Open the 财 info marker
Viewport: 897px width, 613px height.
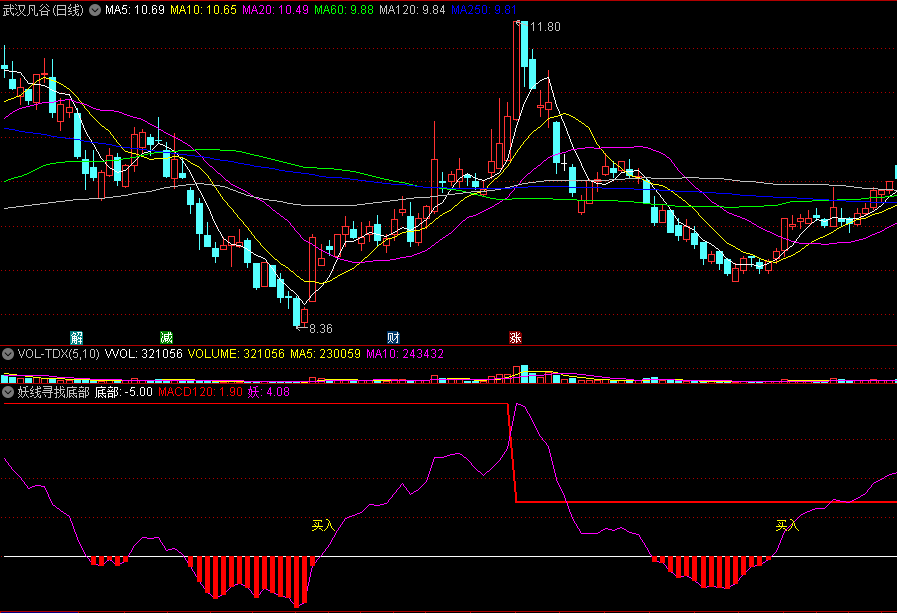pyautogui.click(x=393, y=337)
